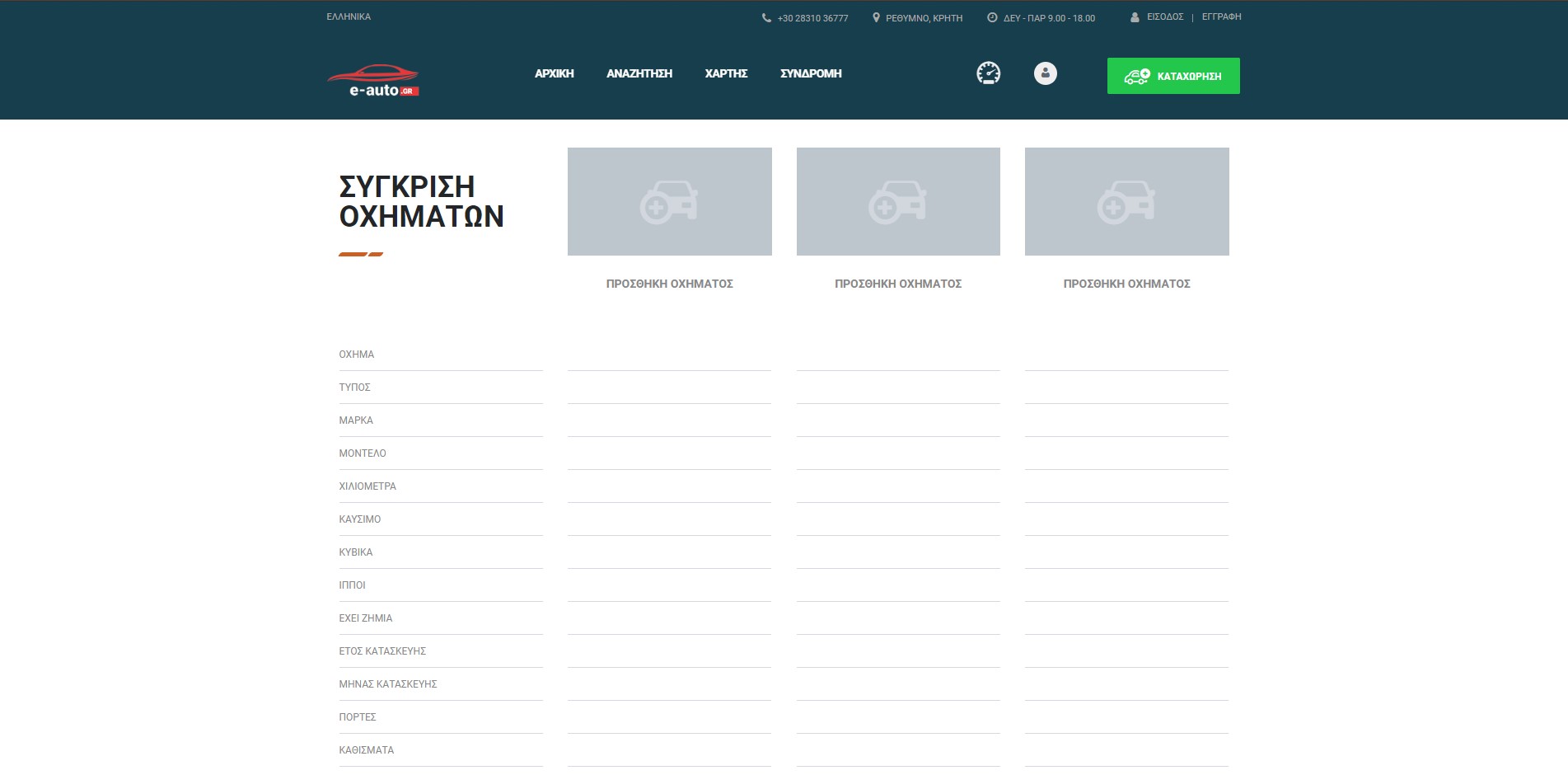Click the phone icon beside +30 28310 36777

[x=766, y=18]
